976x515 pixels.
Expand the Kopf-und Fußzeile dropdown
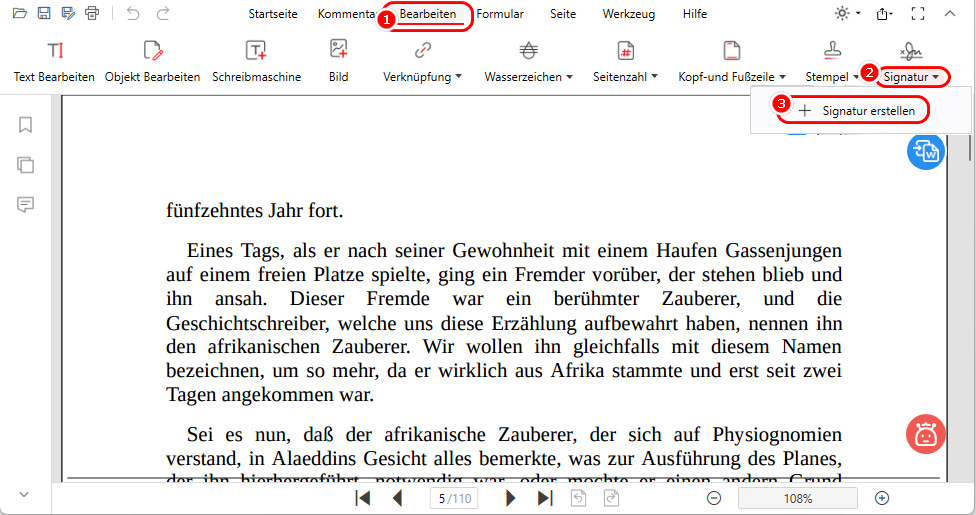pos(782,77)
